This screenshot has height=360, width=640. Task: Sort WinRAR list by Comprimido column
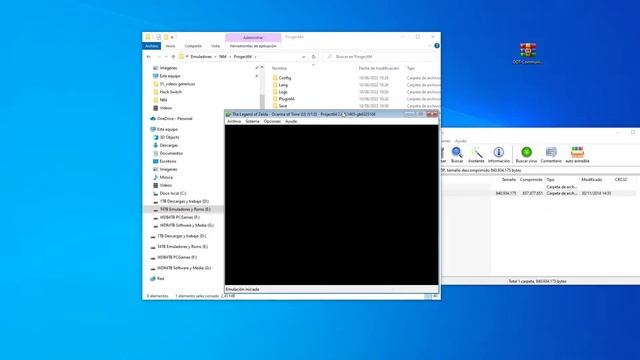(x=531, y=180)
